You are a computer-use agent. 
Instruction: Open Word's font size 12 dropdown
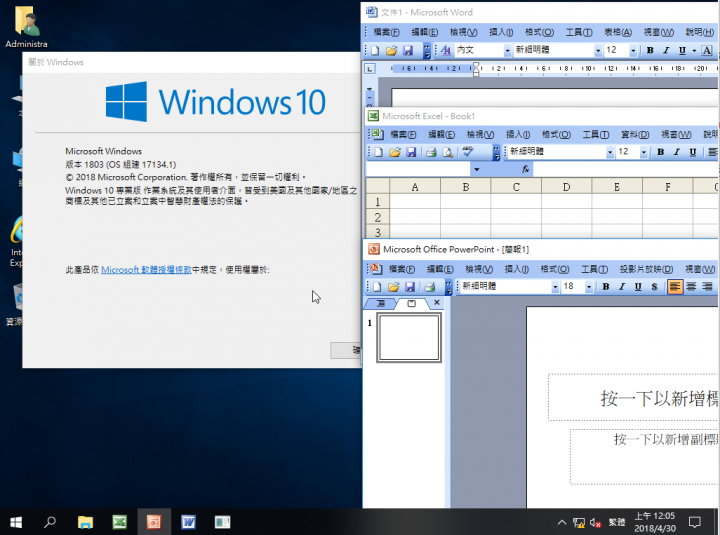633,51
